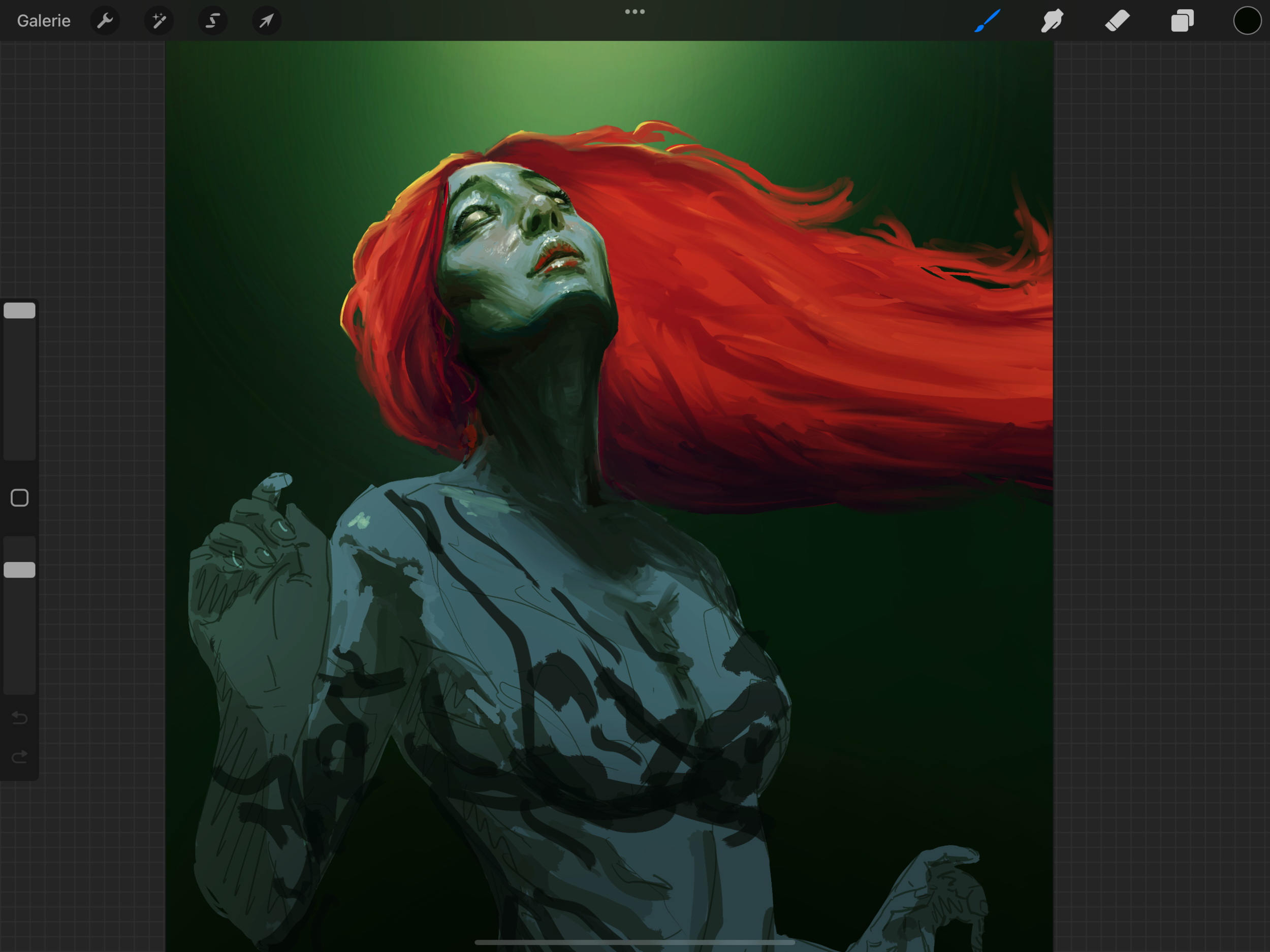Click the brush size slider handle
1270x952 pixels.
coord(19,310)
